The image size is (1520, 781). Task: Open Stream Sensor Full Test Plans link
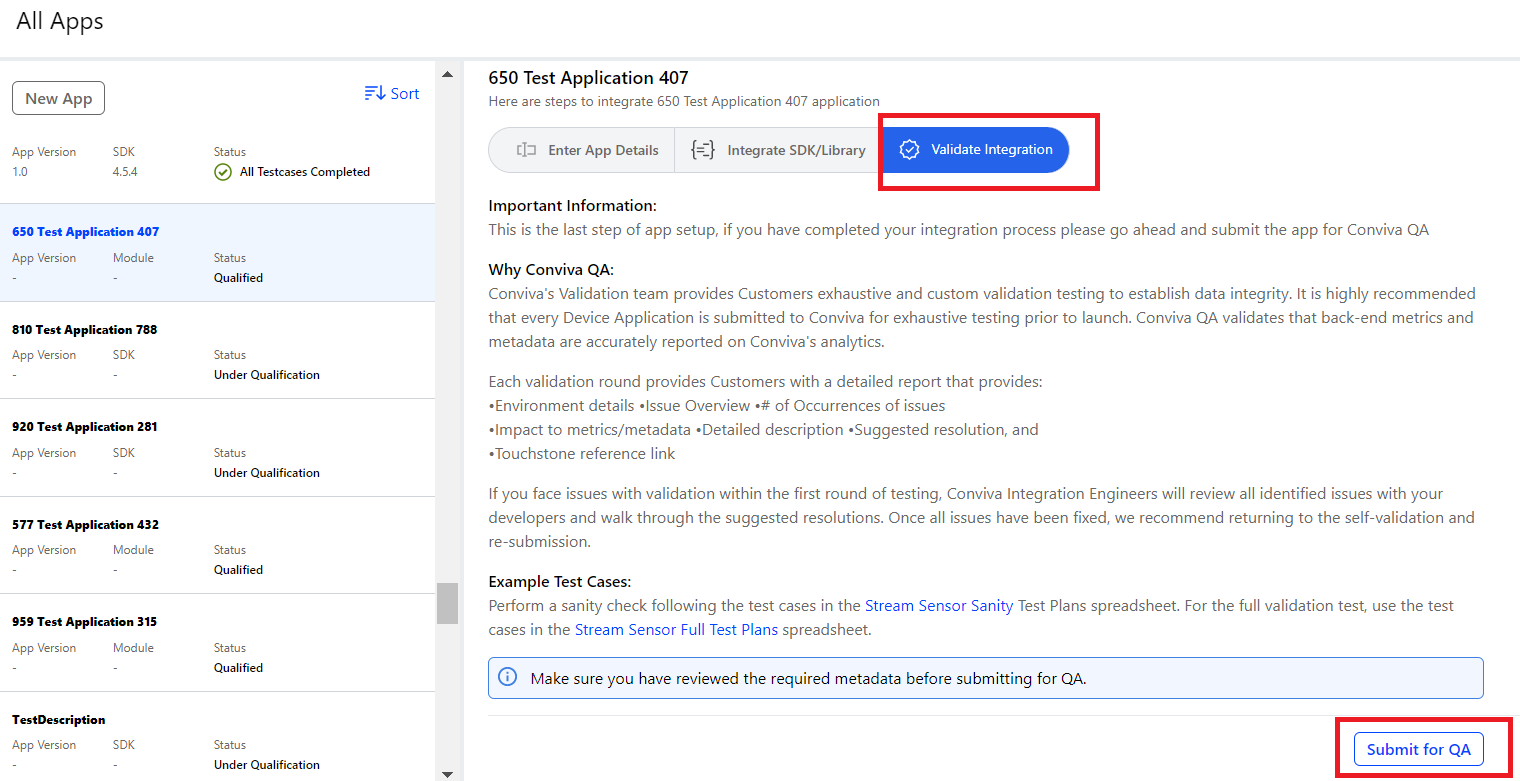tap(676, 629)
